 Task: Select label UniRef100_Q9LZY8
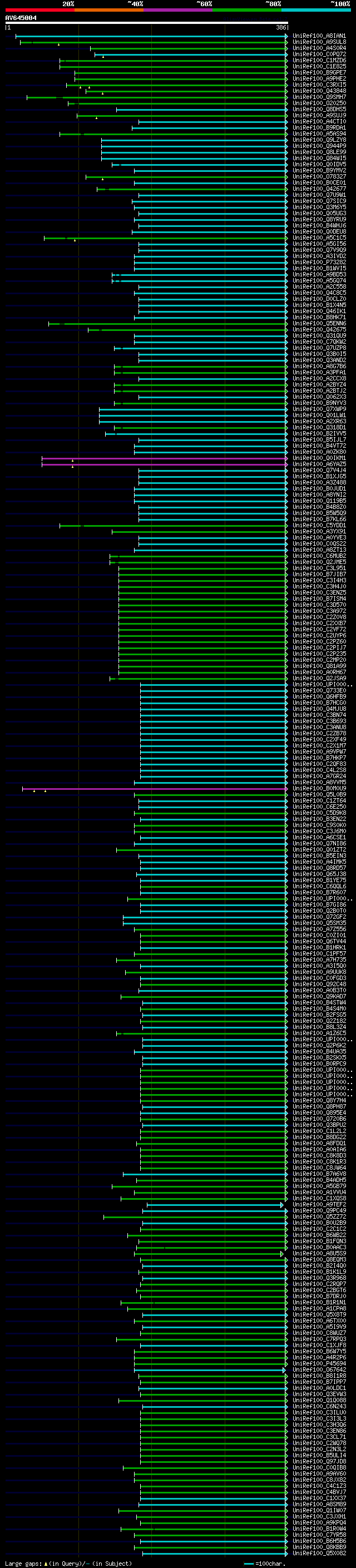pyautogui.click(x=319, y=140)
